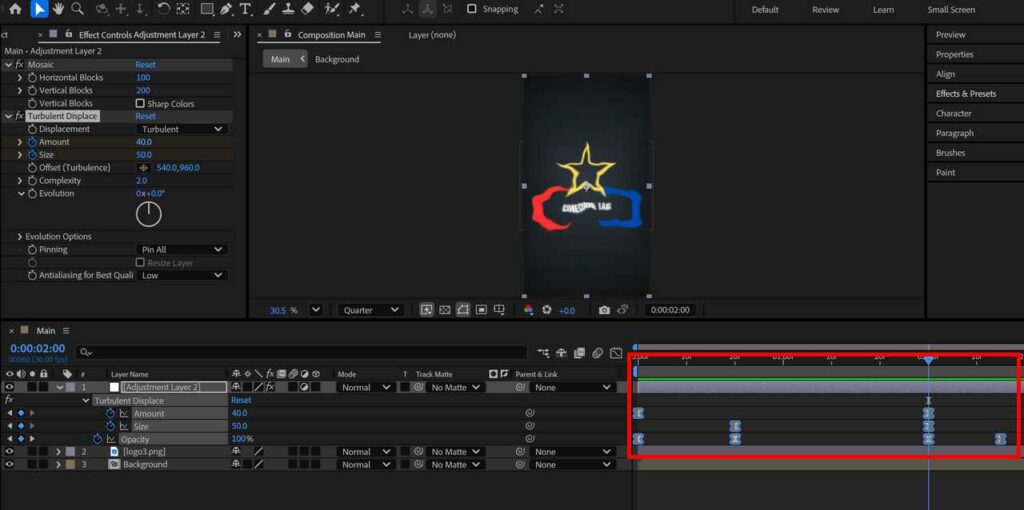This screenshot has width=1024, height=510.
Task: Select the Type text tool
Action: 245,9
